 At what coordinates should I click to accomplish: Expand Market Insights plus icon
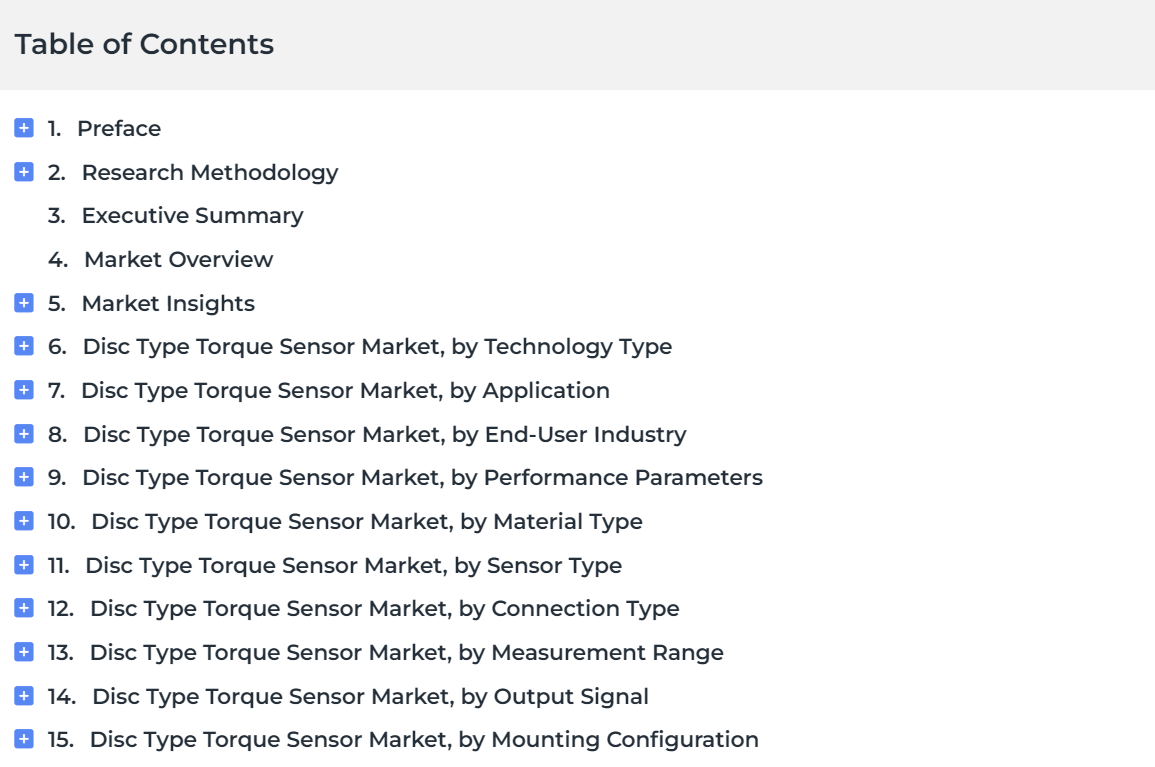24,303
